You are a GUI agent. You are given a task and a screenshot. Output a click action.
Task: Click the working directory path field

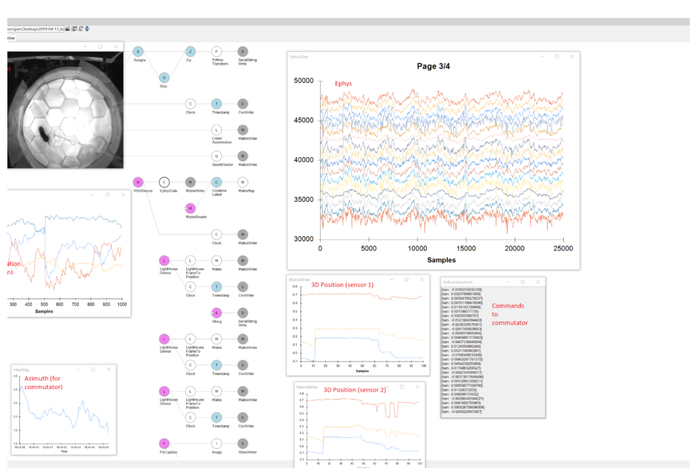click(x=36, y=29)
